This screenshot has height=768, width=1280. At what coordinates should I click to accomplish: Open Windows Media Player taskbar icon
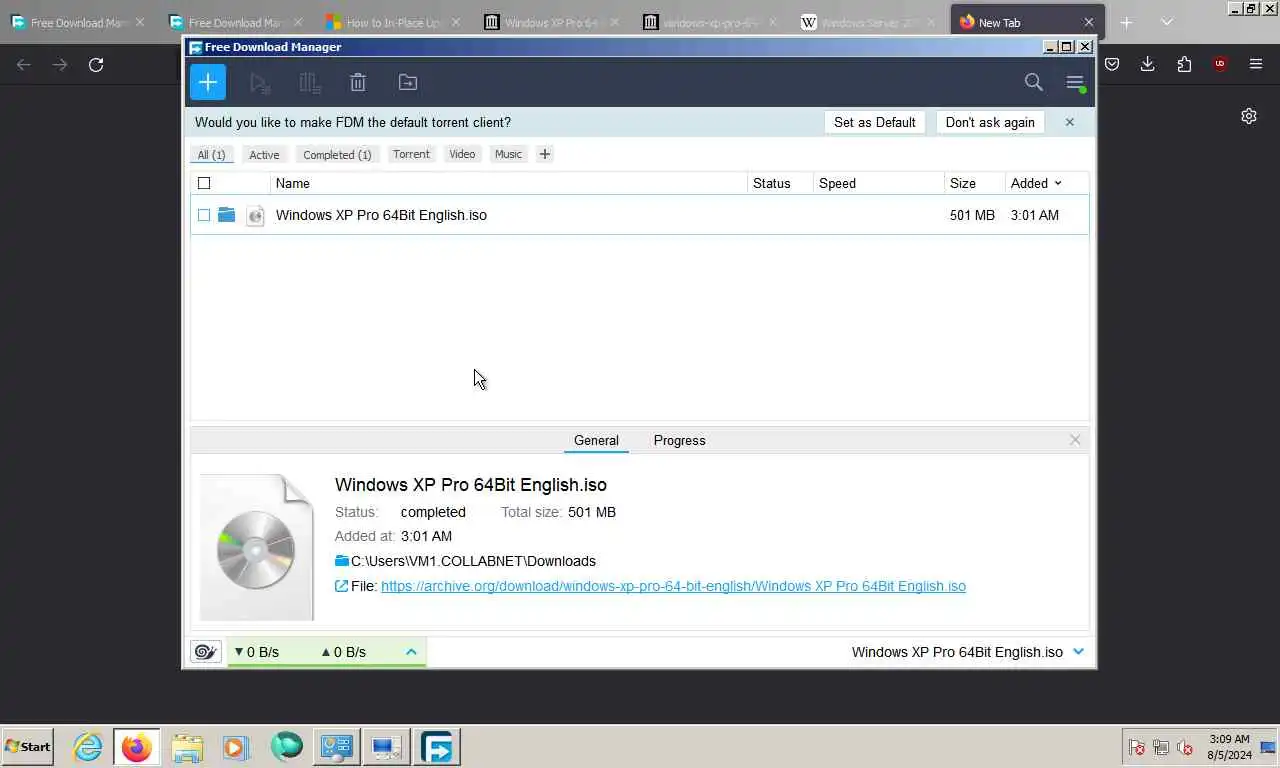click(236, 747)
